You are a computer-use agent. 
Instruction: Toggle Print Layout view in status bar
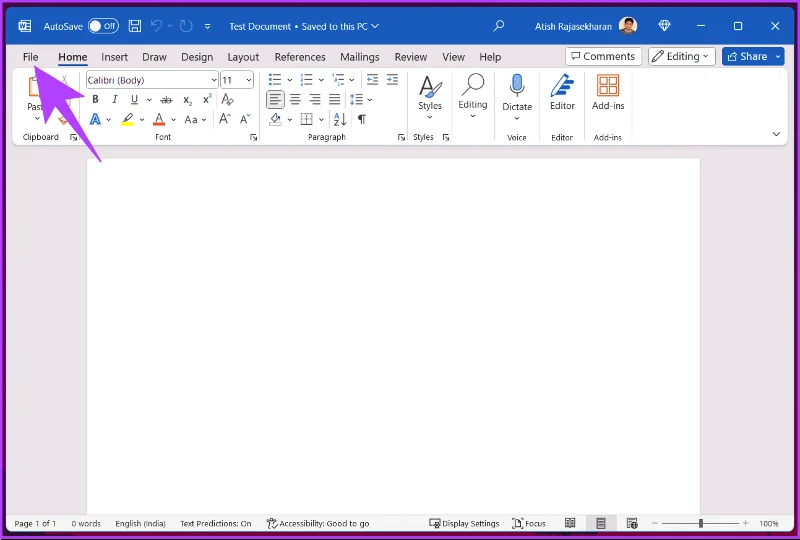(601, 523)
